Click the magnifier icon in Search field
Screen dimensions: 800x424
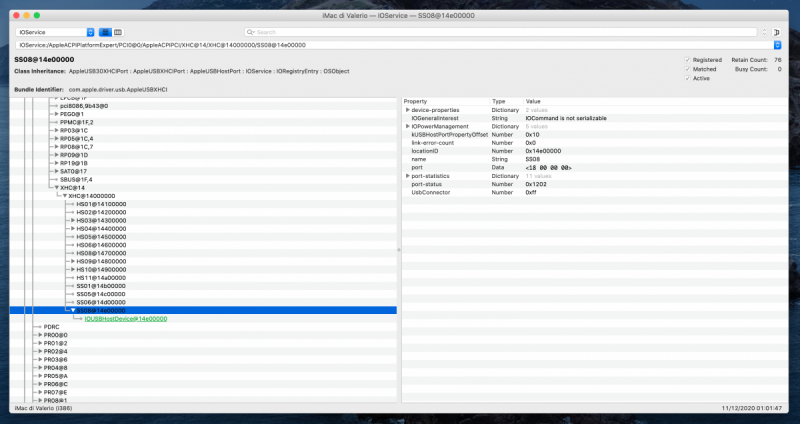251,32
